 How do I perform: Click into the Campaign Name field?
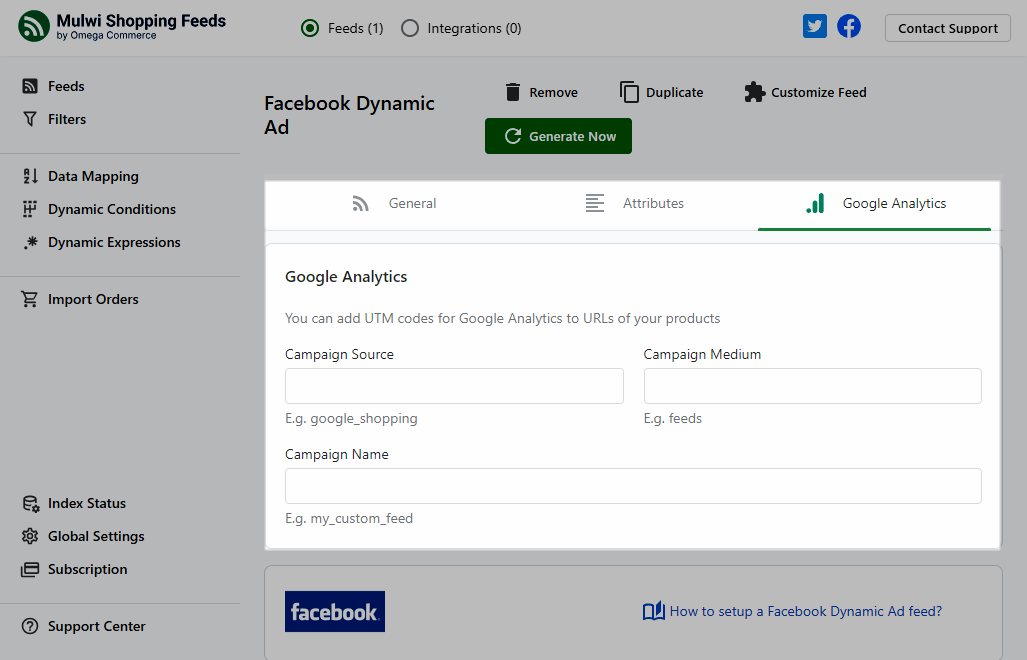(633, 486)
